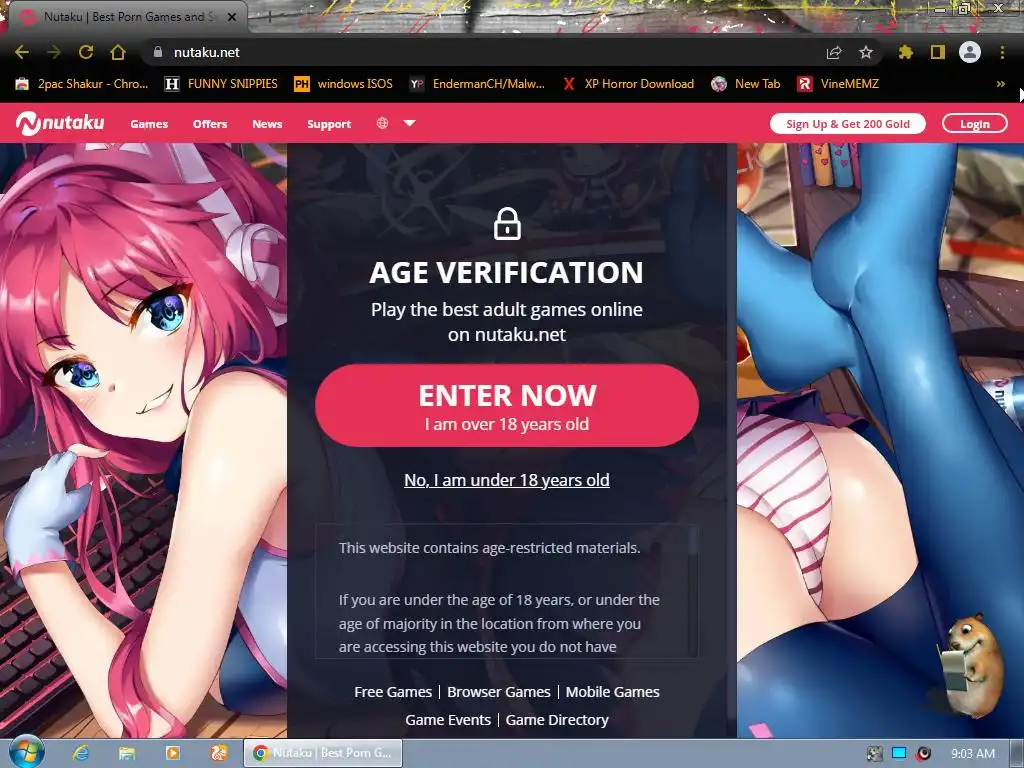This screenshot has height=768, width=1024.
Task: Open the EndermanCH/Malw... bookmark
Action: tap(477, 84)
